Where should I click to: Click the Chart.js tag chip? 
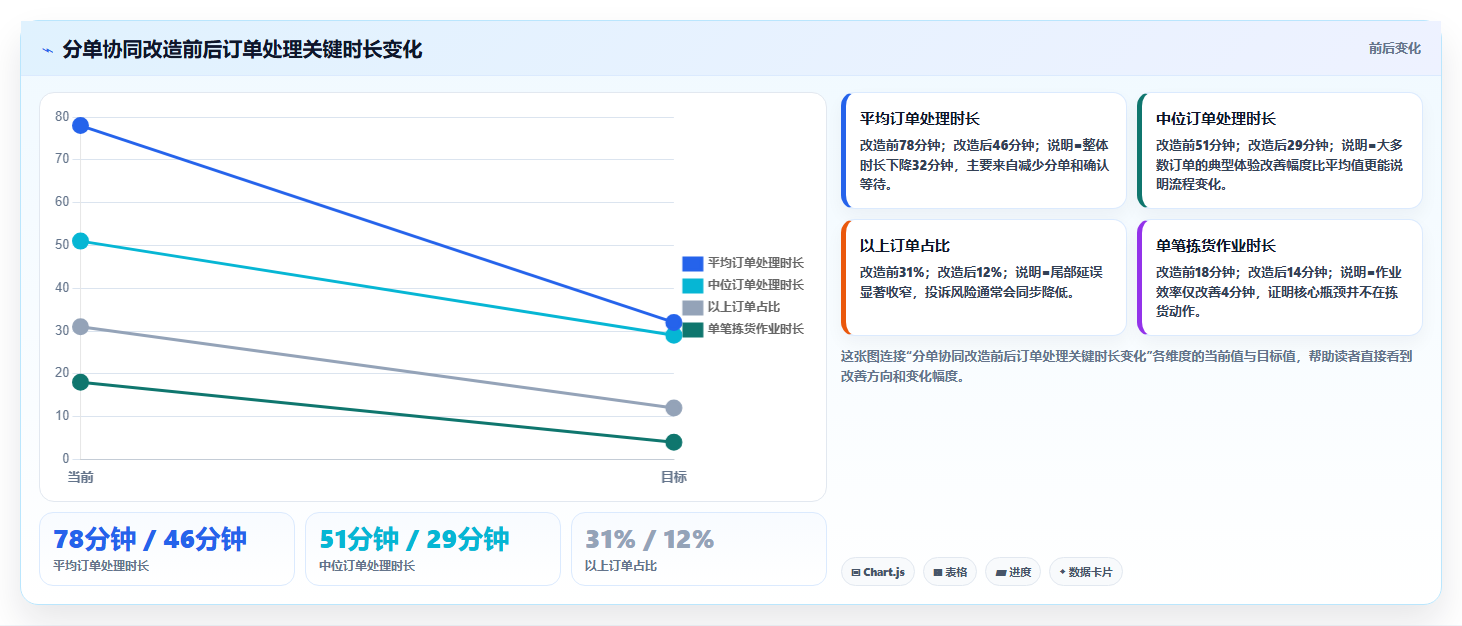point(878,572)
